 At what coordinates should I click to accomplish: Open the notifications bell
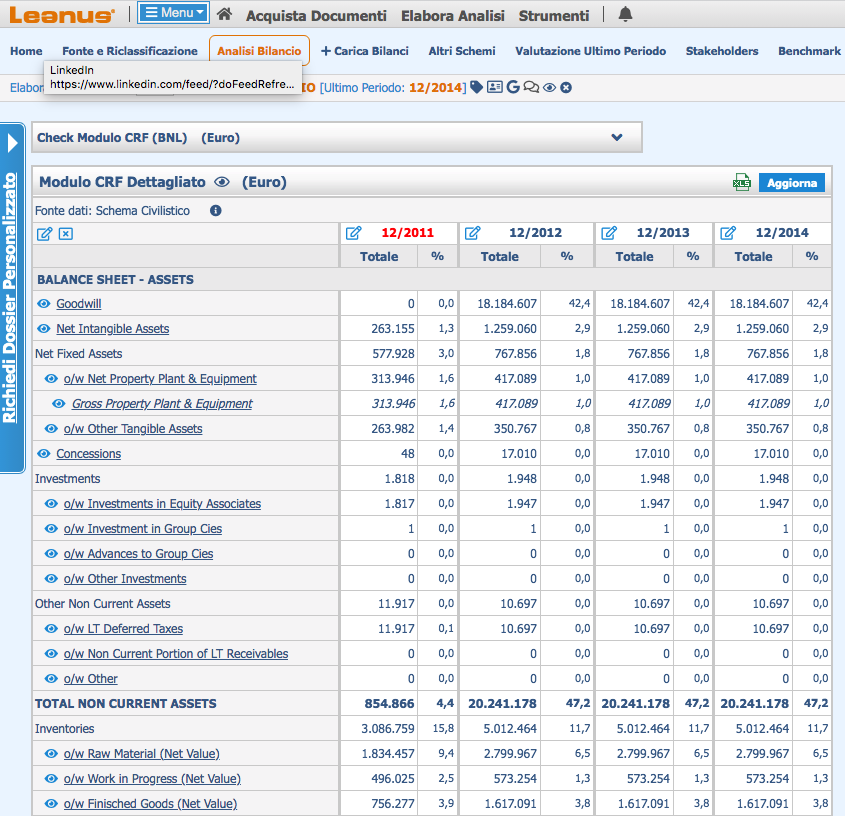click(x=626, y=15)
